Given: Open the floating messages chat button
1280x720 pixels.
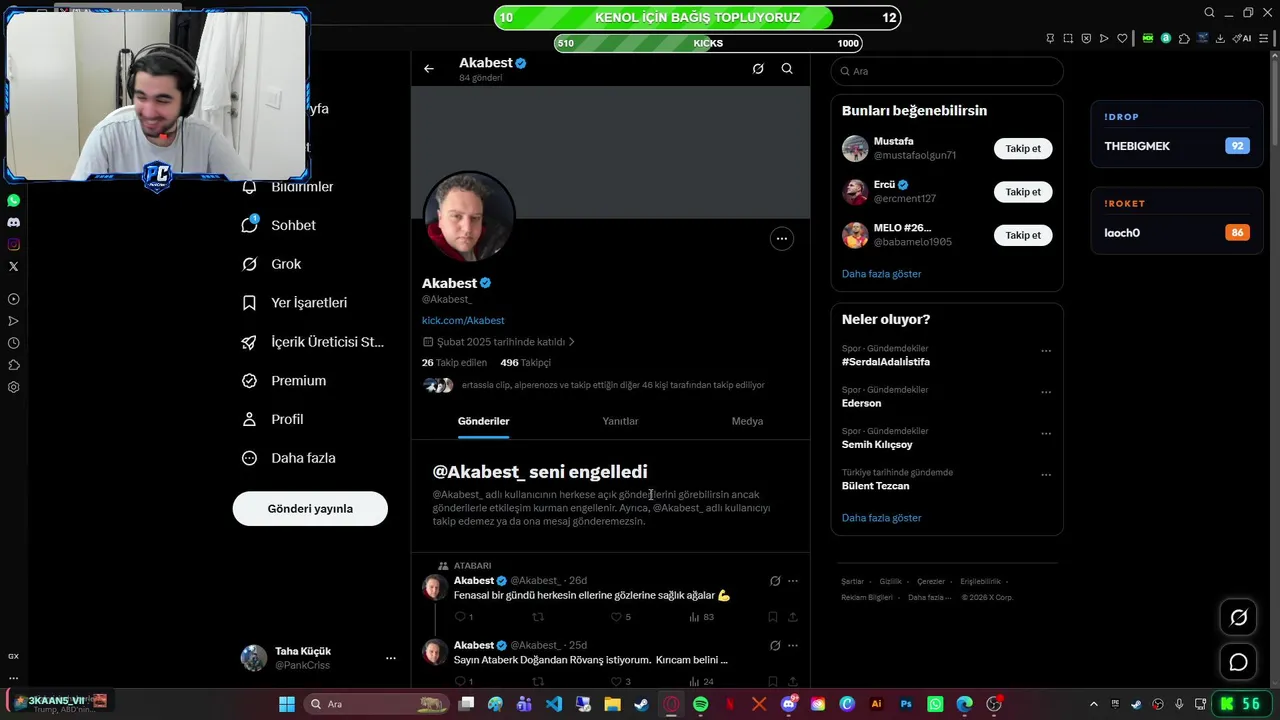Looking at the screenshot, I should (x=1238, y=662).
